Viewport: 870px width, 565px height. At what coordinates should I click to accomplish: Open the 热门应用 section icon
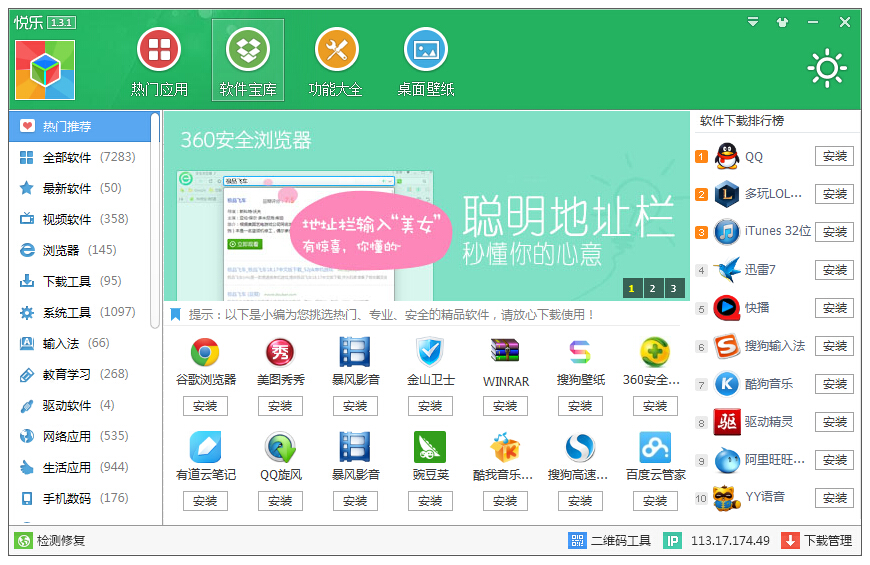pyautogui.click(x=159, y=50)
